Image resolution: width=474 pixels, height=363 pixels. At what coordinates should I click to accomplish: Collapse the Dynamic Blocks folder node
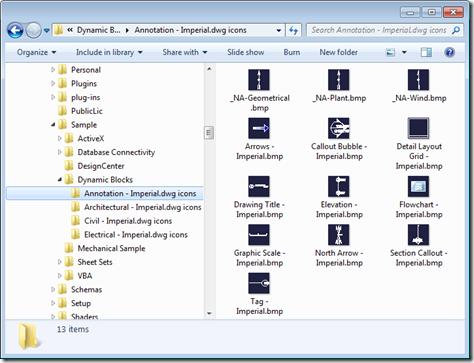pyautogui.click(x=60, y=180)
